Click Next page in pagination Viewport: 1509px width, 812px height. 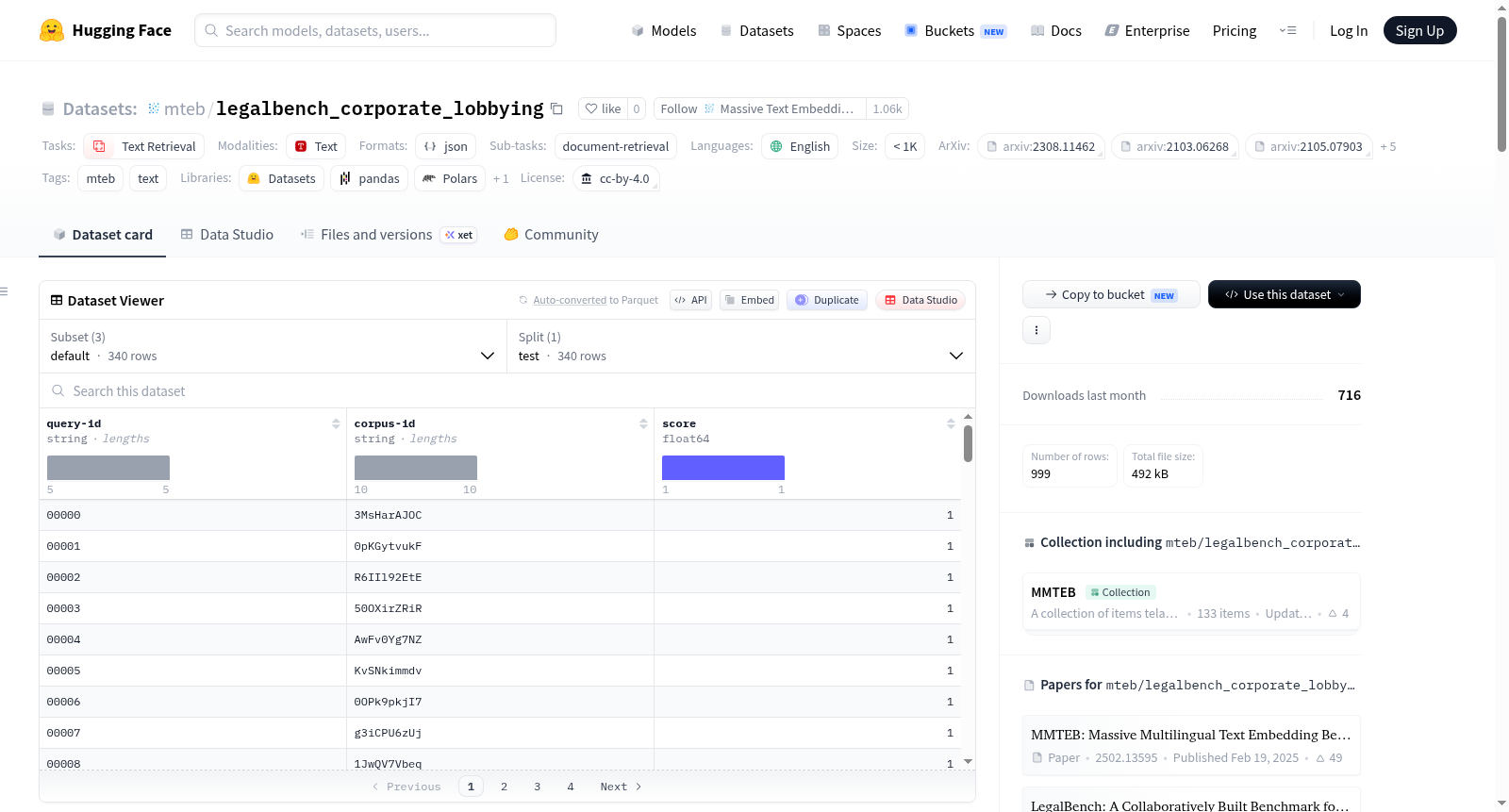point(621,787)
